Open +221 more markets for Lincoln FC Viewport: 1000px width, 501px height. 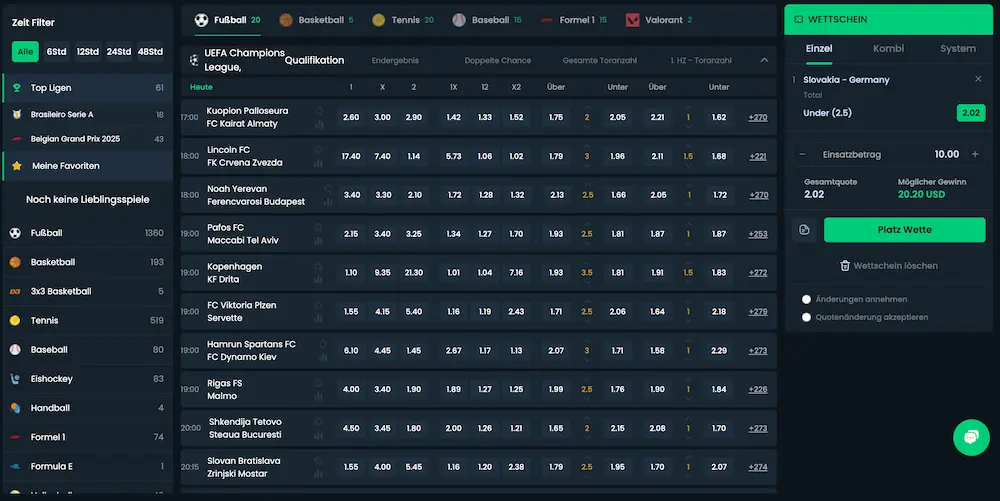pyautogui.click(x=758, y=157)
